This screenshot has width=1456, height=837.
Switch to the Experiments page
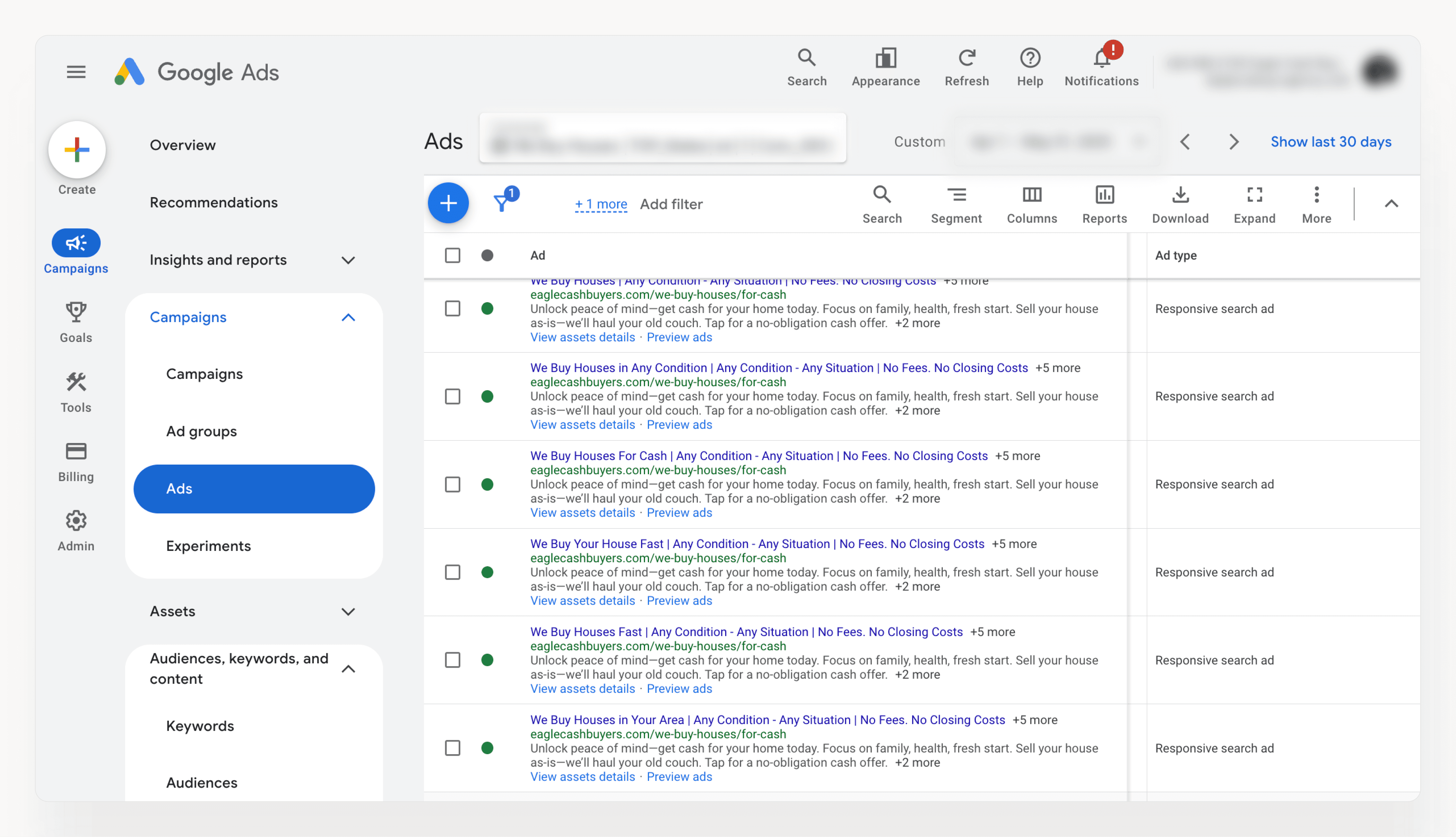(x=208, y=545)
